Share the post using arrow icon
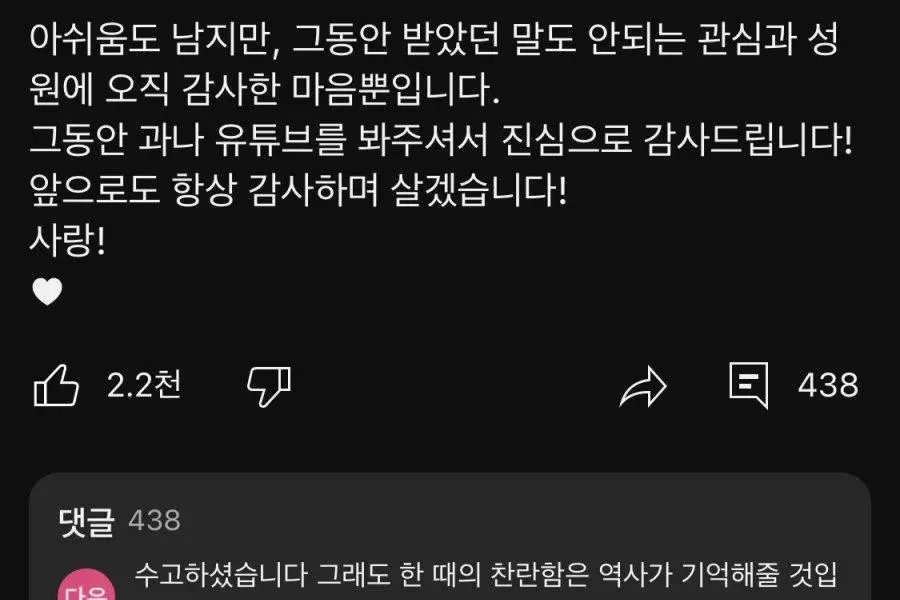The width and height of the screenshot is (900, 600). [x=643, y=386]
